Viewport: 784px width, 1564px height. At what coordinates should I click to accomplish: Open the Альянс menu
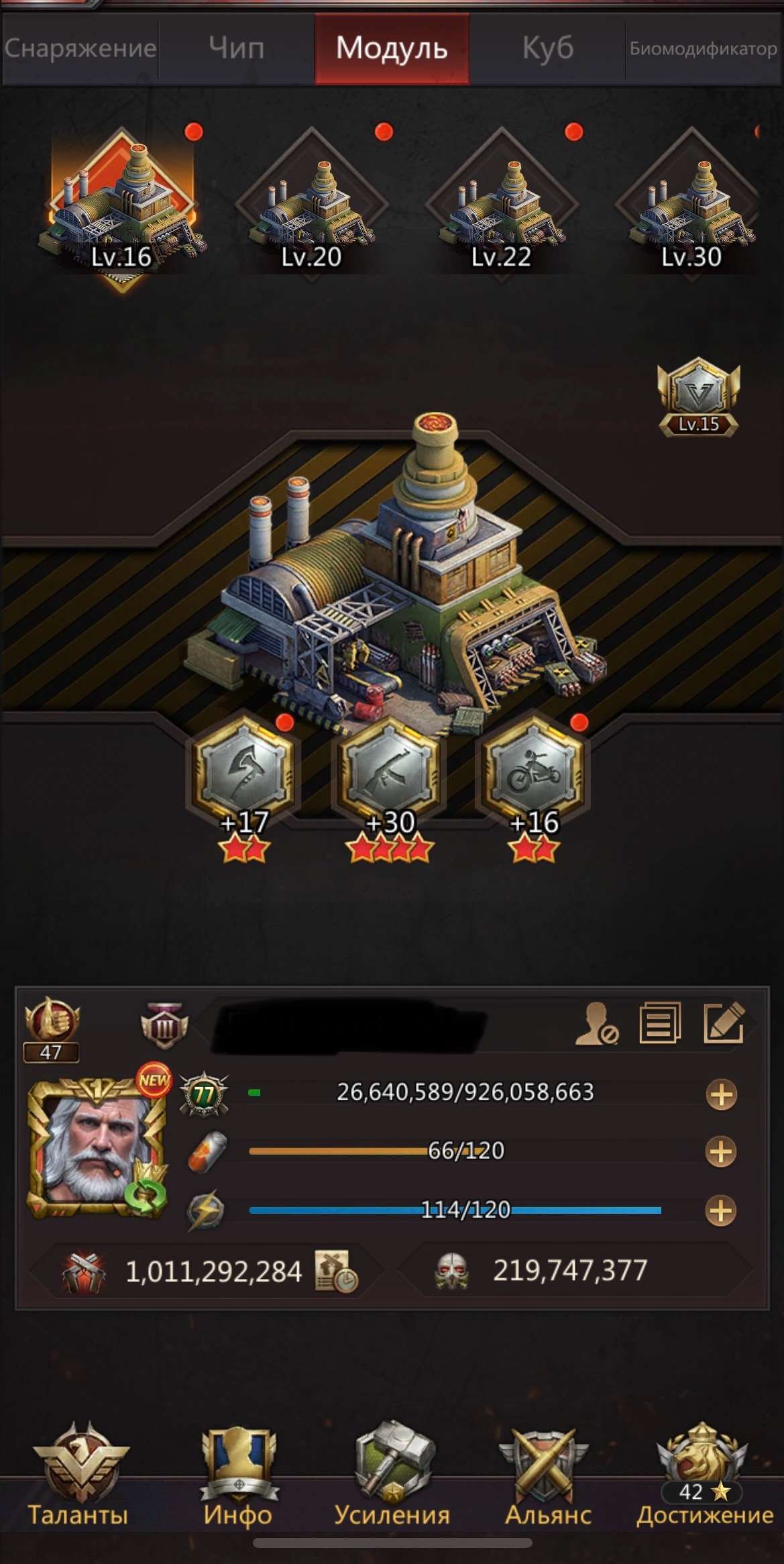(x=548, y=1477)
